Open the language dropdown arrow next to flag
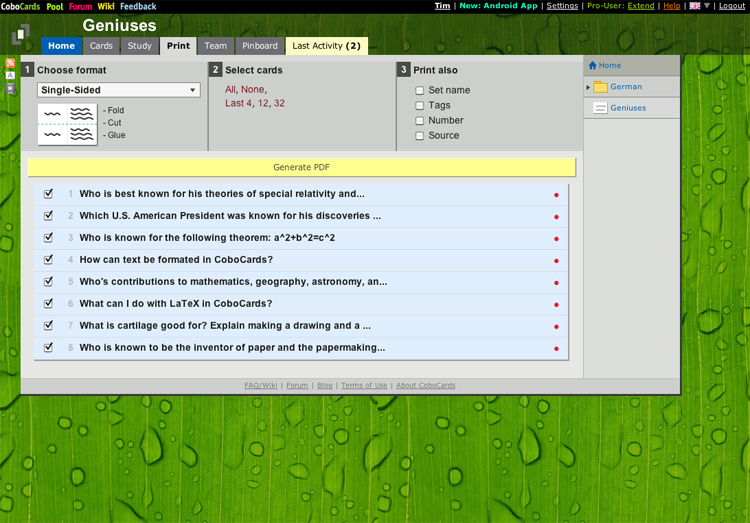Viewport: 750px width, 523px height. pos(705,6)
